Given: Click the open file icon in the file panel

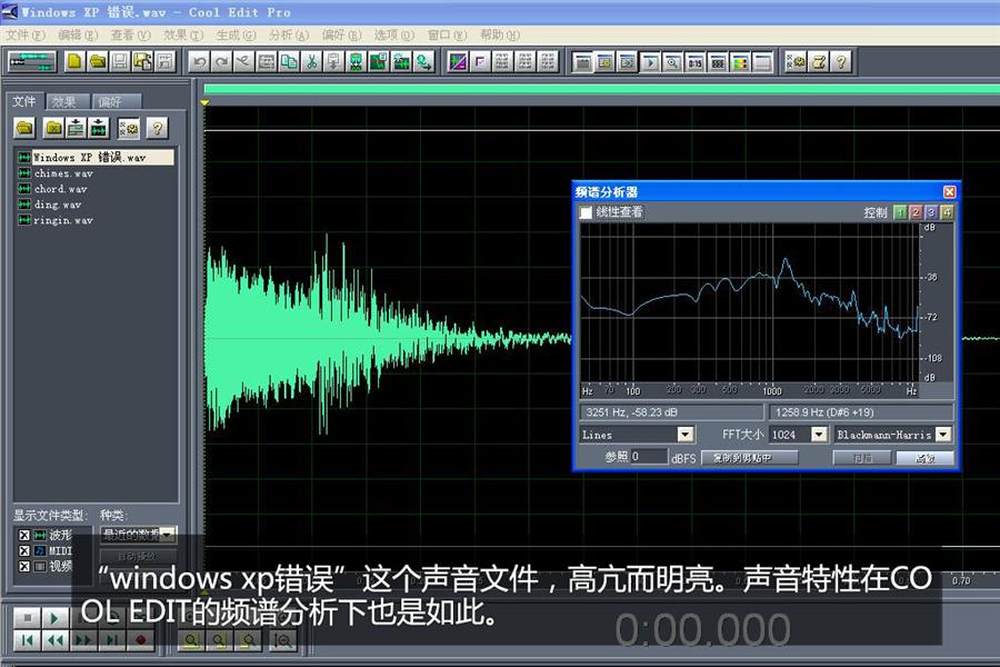Looking at the screenshot, I should point(25,128).
